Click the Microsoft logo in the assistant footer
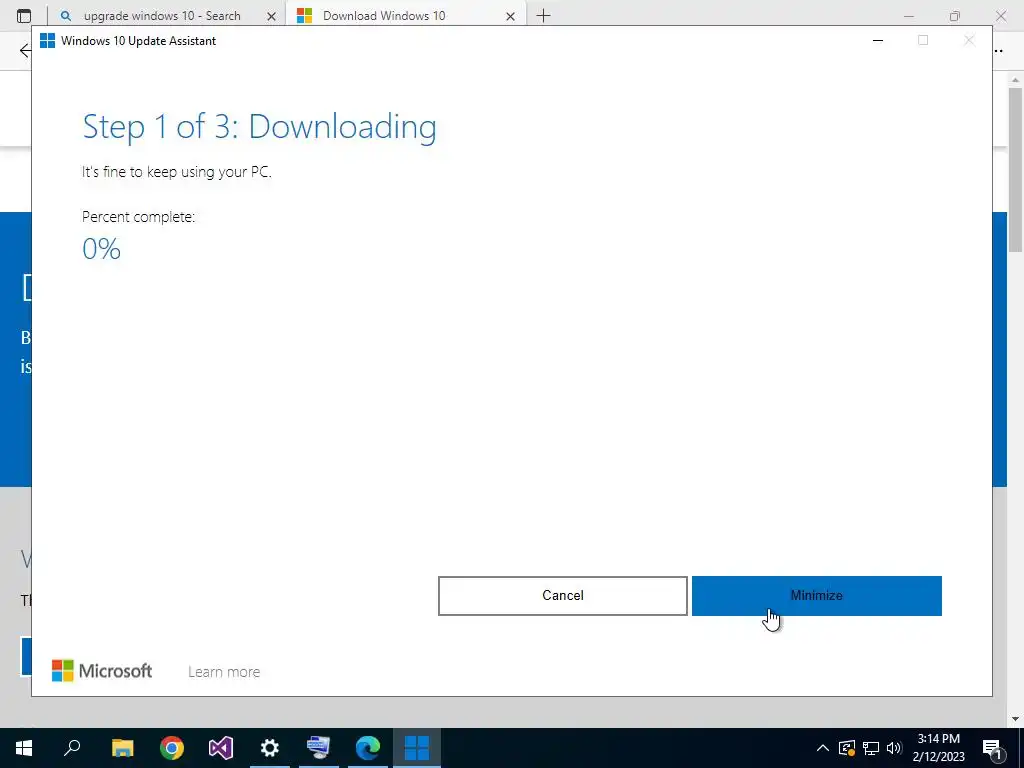 coord(102,671)
